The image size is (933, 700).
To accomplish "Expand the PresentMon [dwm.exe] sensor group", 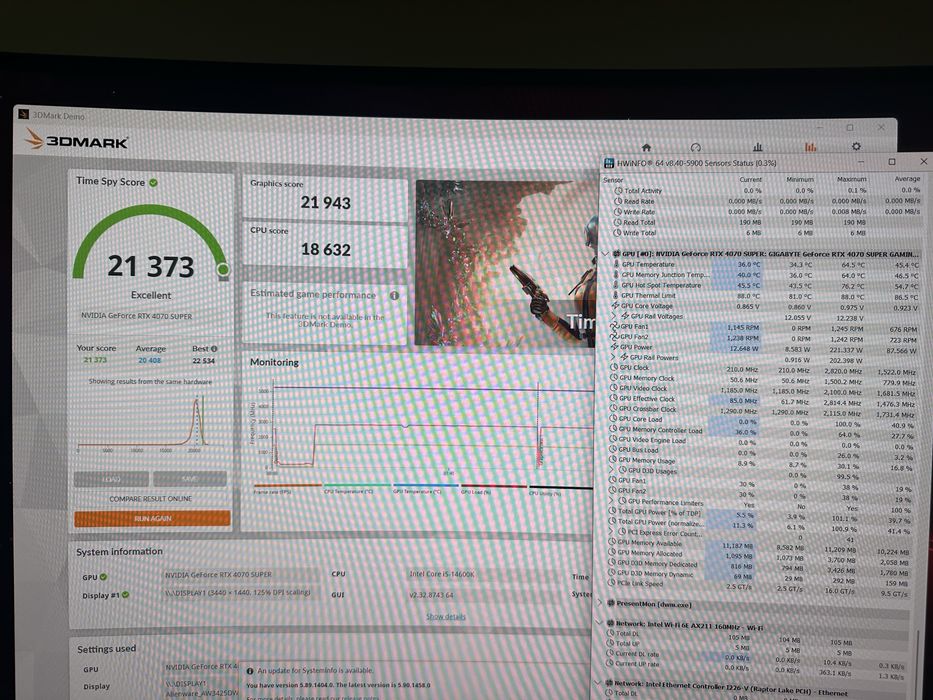I will tap(600, 603).
